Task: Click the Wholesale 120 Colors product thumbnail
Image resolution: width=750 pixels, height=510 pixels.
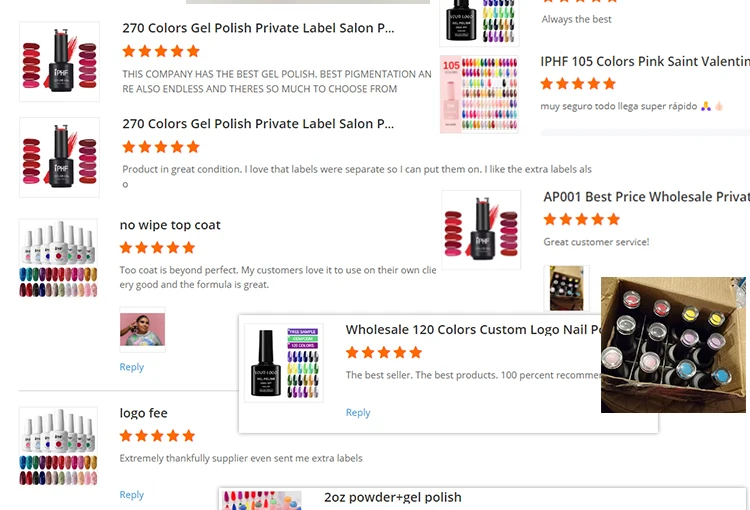Action: (285, 362)
